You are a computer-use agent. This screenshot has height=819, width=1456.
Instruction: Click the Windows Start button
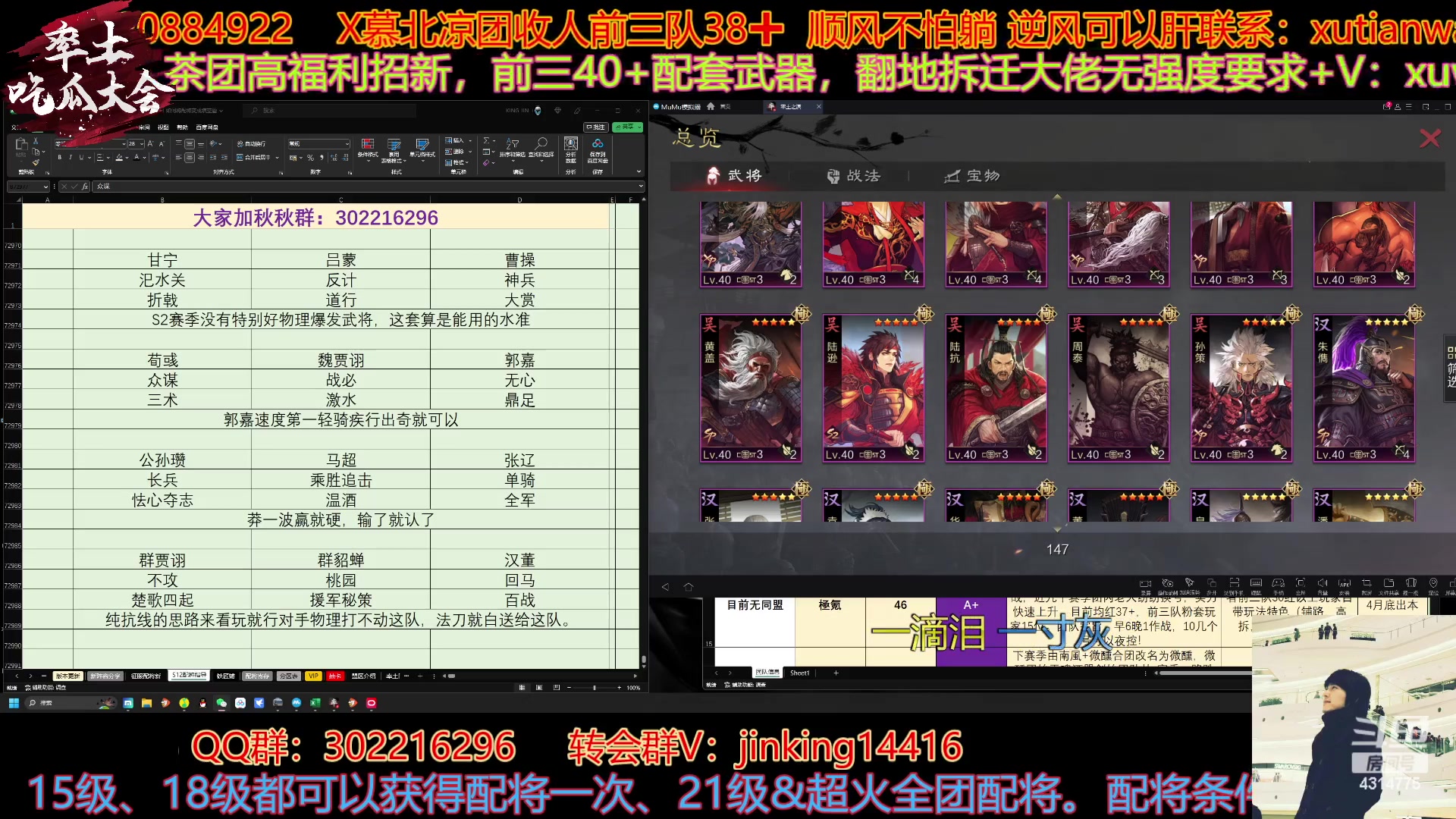pyautogui.click(x=14, y=703)
